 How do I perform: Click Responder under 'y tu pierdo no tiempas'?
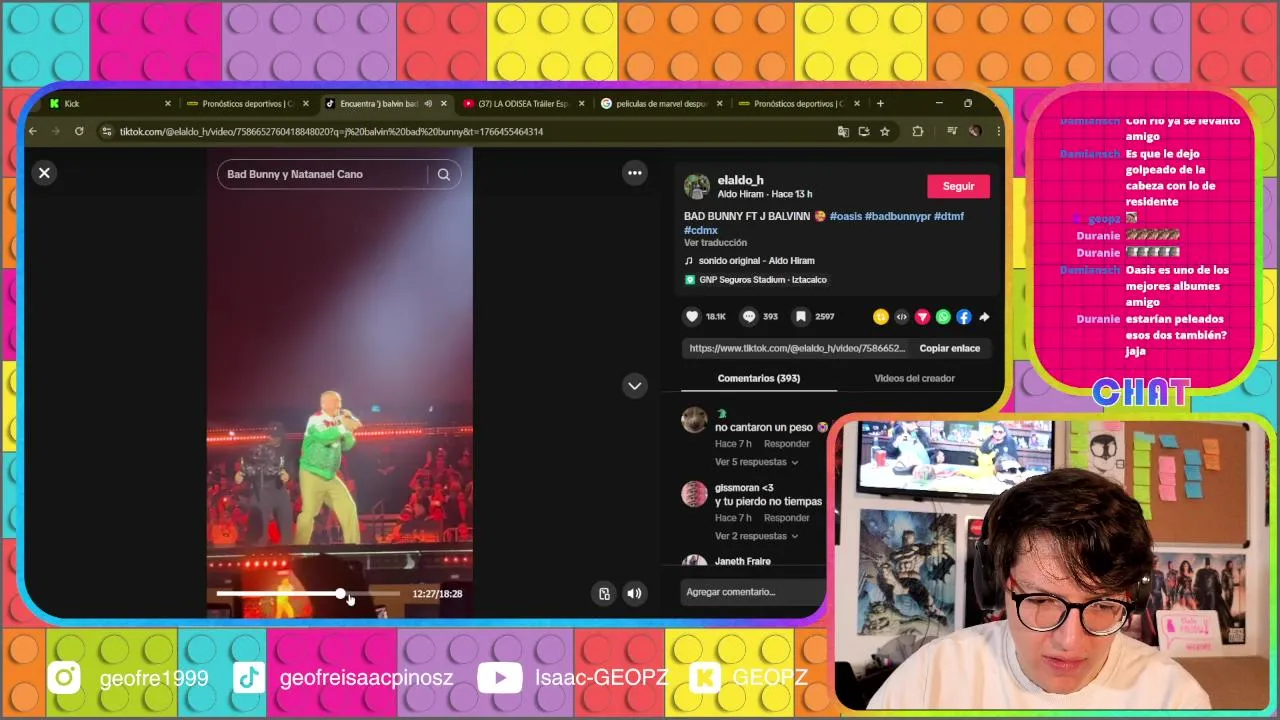click(x=786, y=518)
